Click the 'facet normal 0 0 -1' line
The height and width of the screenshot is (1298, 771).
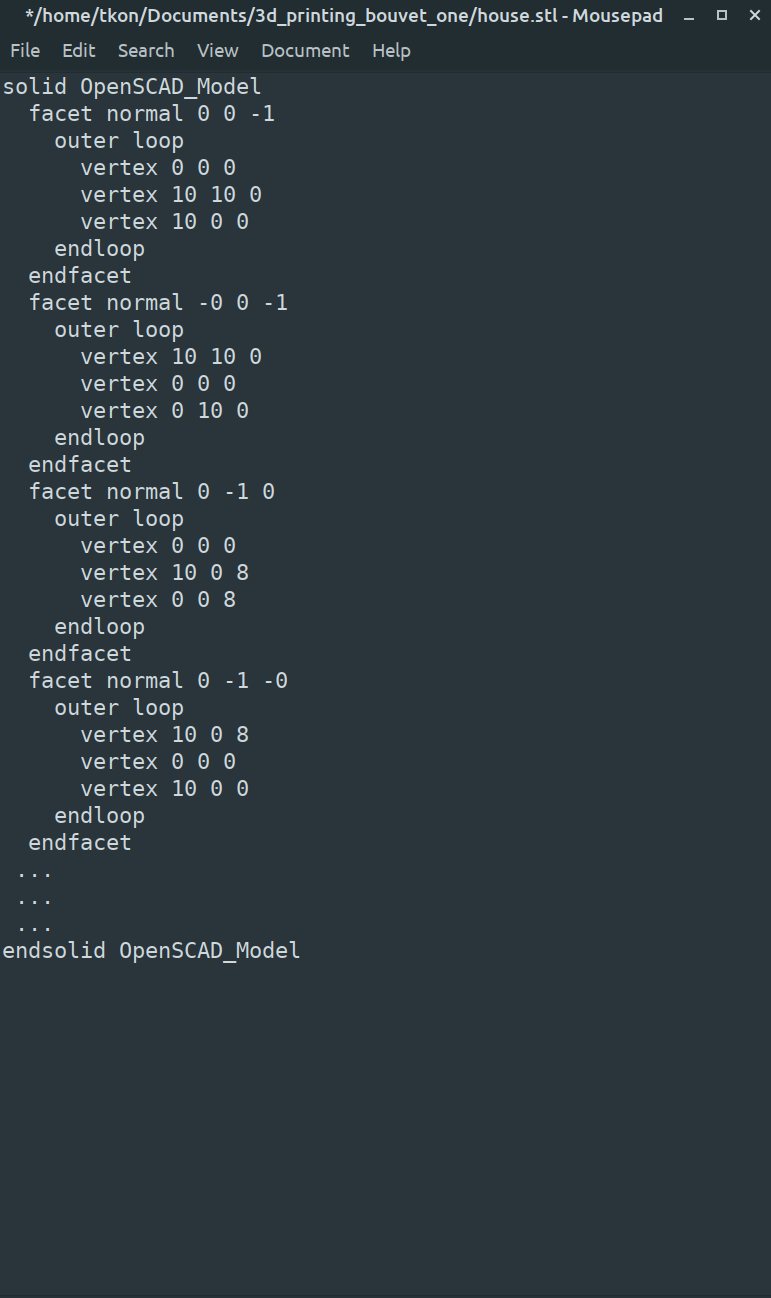[x=152, y=114]
